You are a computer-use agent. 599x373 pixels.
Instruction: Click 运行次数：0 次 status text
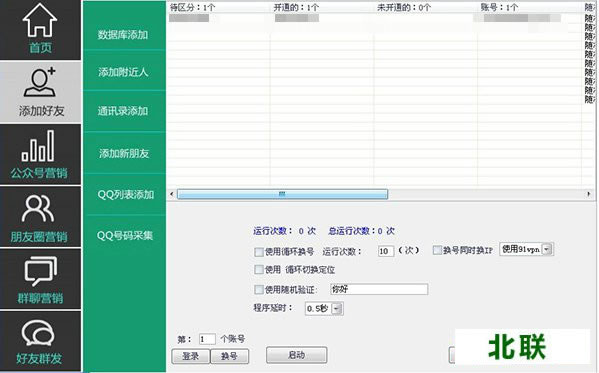pyautogui.click(x=285, y=231)
